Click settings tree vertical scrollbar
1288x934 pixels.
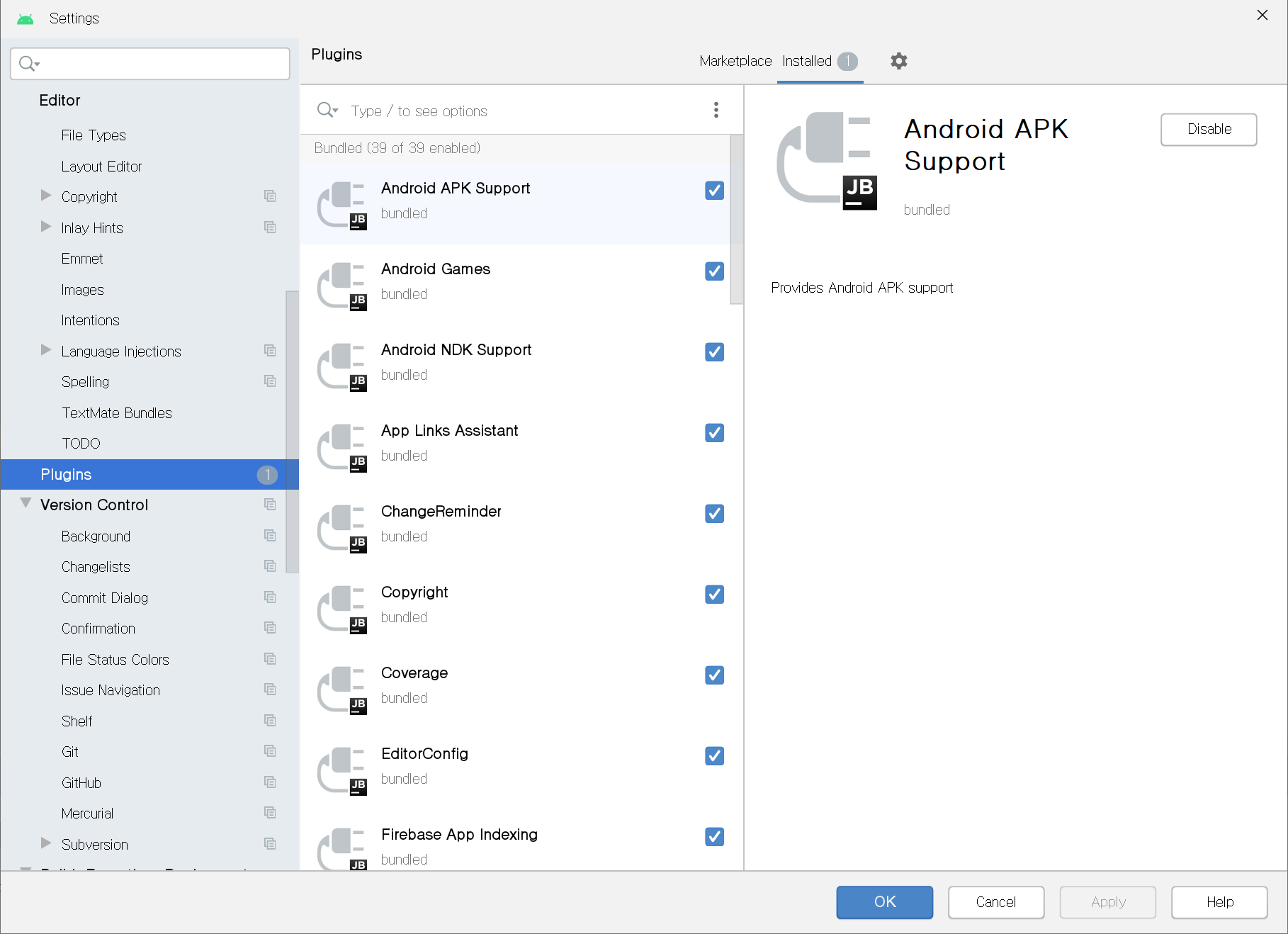click(292, 432)
